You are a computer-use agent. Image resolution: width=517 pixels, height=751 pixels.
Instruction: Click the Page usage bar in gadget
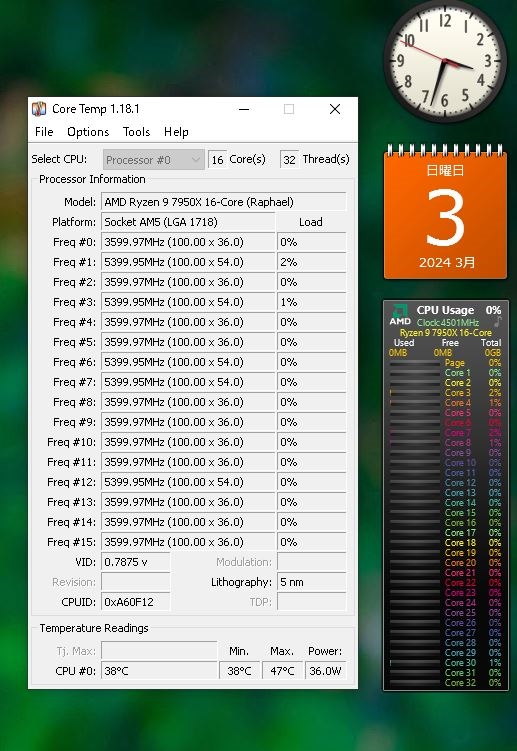click(x=415, y=363)
